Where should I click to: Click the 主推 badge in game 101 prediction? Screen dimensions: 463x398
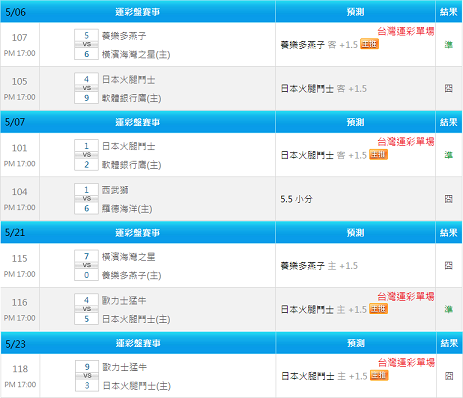(378, 155)
